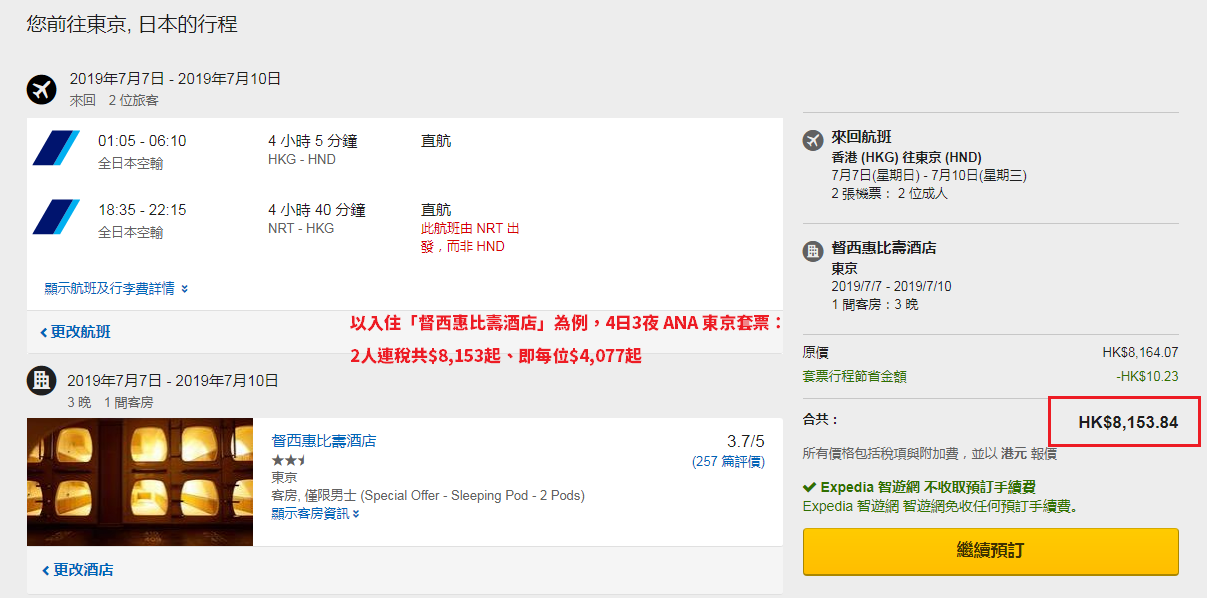Click ANA airline logo for 01:05 flight
This screenshot has width=1207, height=598.
pyautogui.click(x=56, y=148)
